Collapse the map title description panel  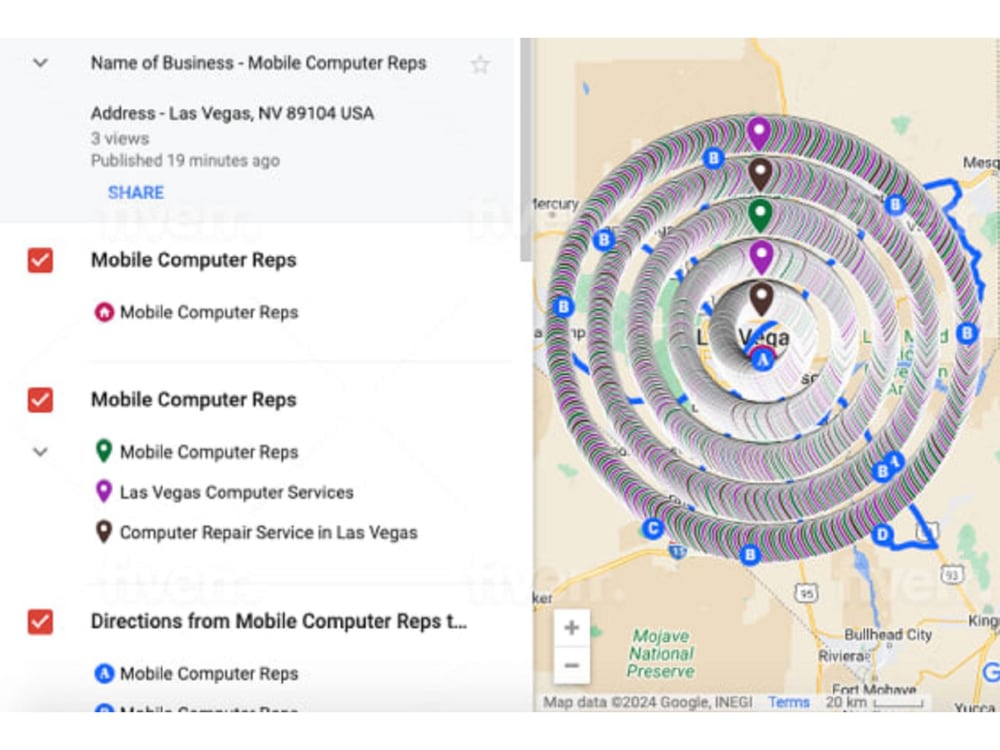(40, 62)
